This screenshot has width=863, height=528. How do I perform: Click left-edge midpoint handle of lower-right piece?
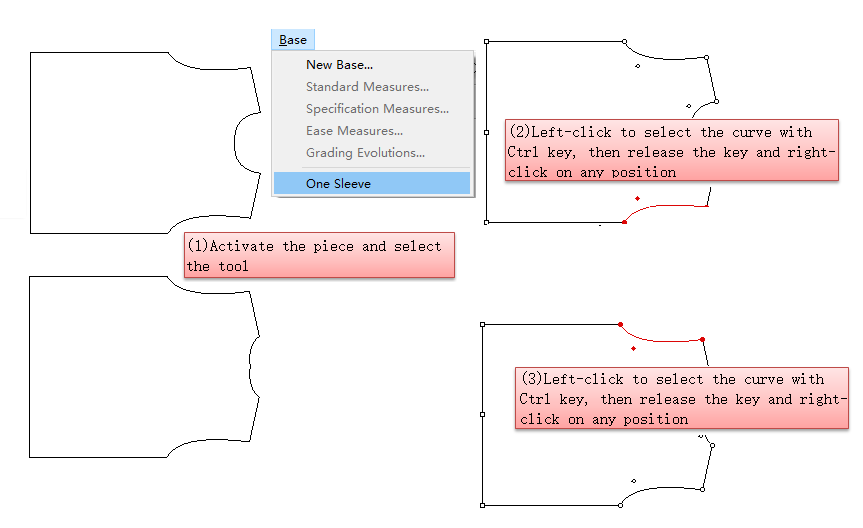click(483, 414)
